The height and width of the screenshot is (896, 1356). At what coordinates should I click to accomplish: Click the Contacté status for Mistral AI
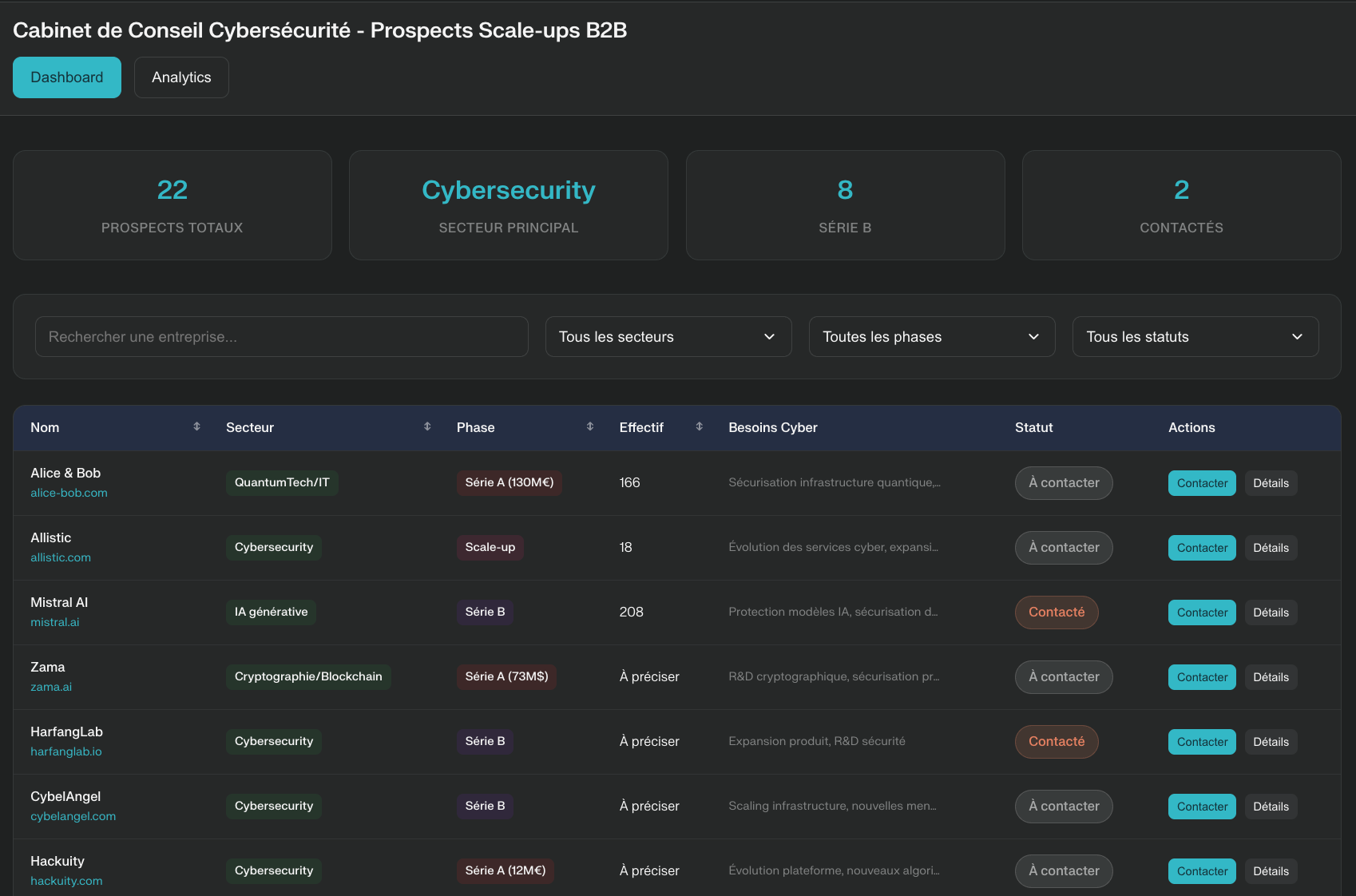click(x=1057, y=613)
